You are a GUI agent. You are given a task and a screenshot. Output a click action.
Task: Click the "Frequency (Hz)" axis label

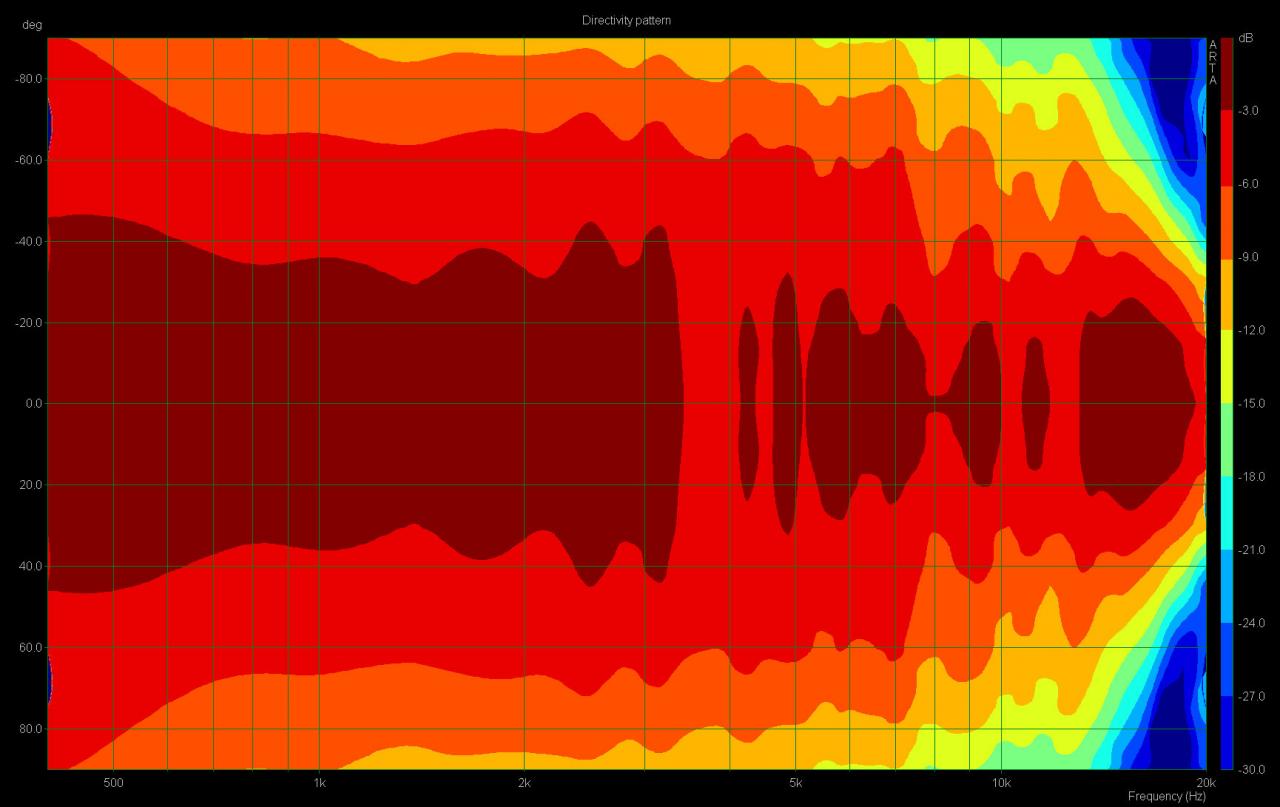(x=1166, y=796)
